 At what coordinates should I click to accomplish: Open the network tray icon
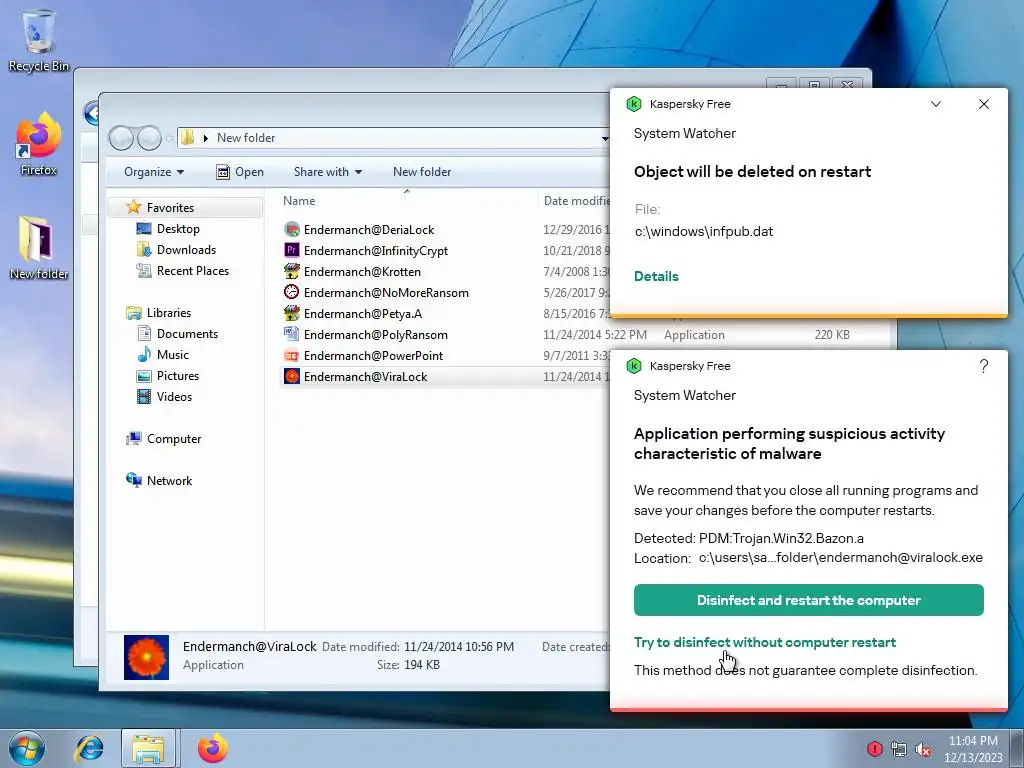(899, 749)
